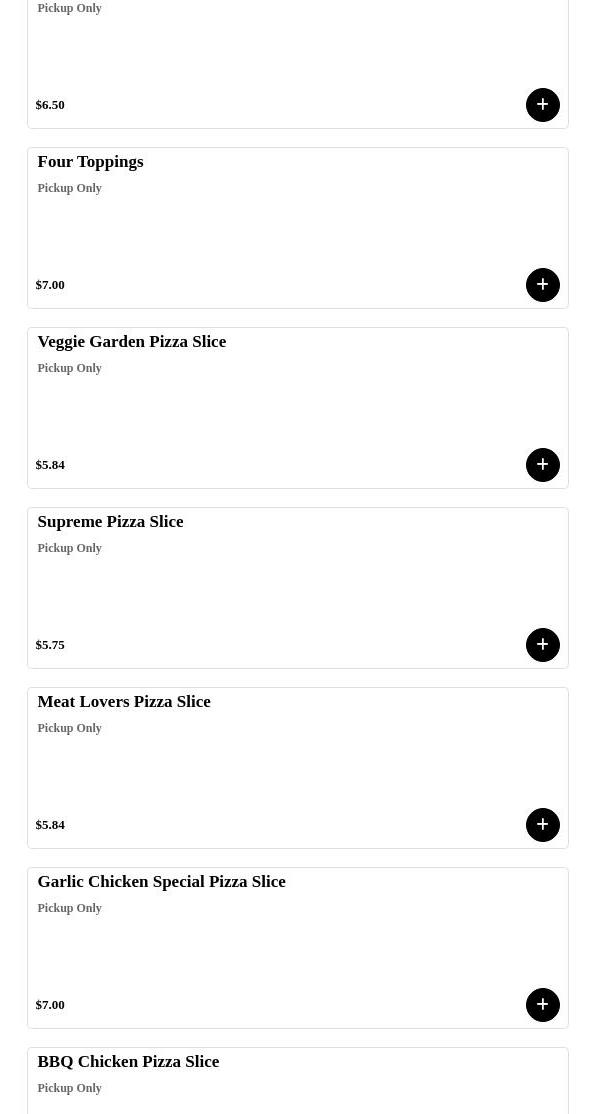Click the $5.84 price on Veggie Garden
605x1114 pixels.
click(50, 465)
